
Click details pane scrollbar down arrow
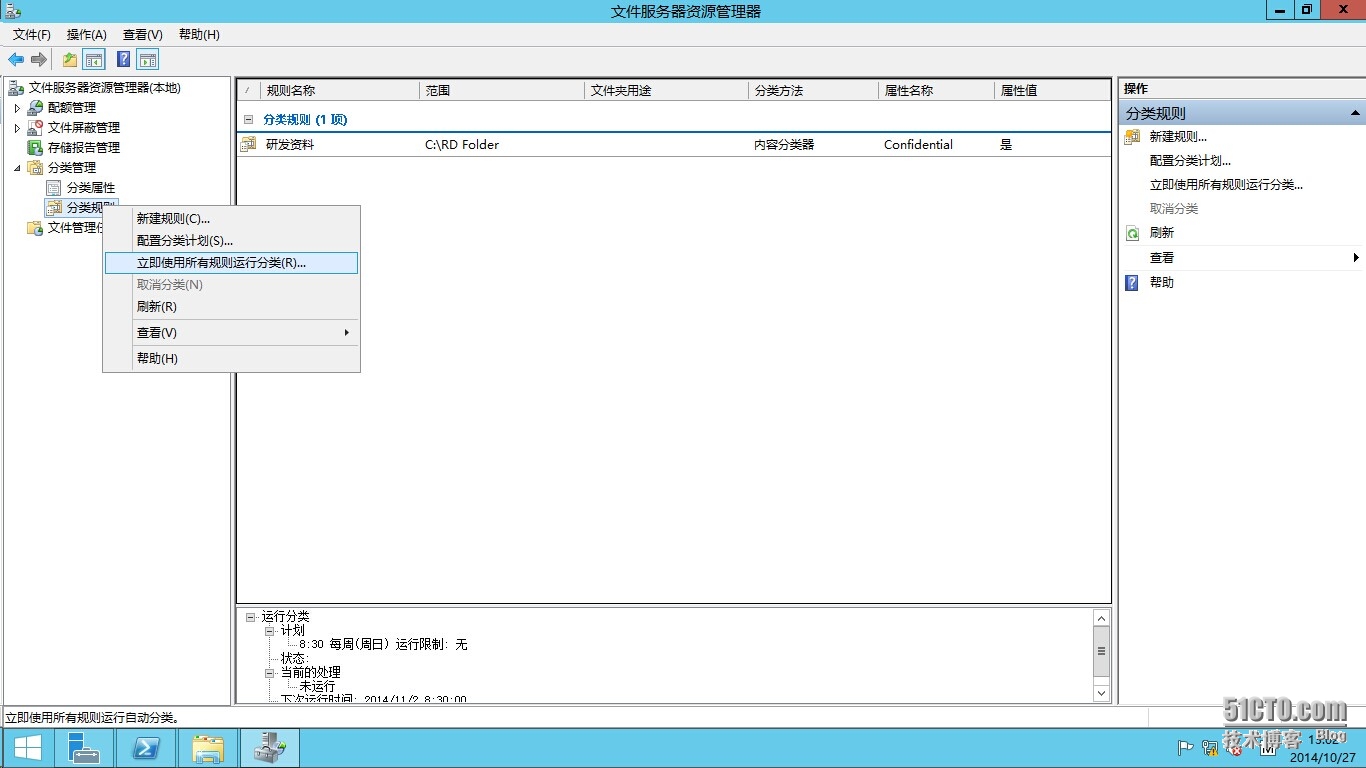[x=1101, y=692]
